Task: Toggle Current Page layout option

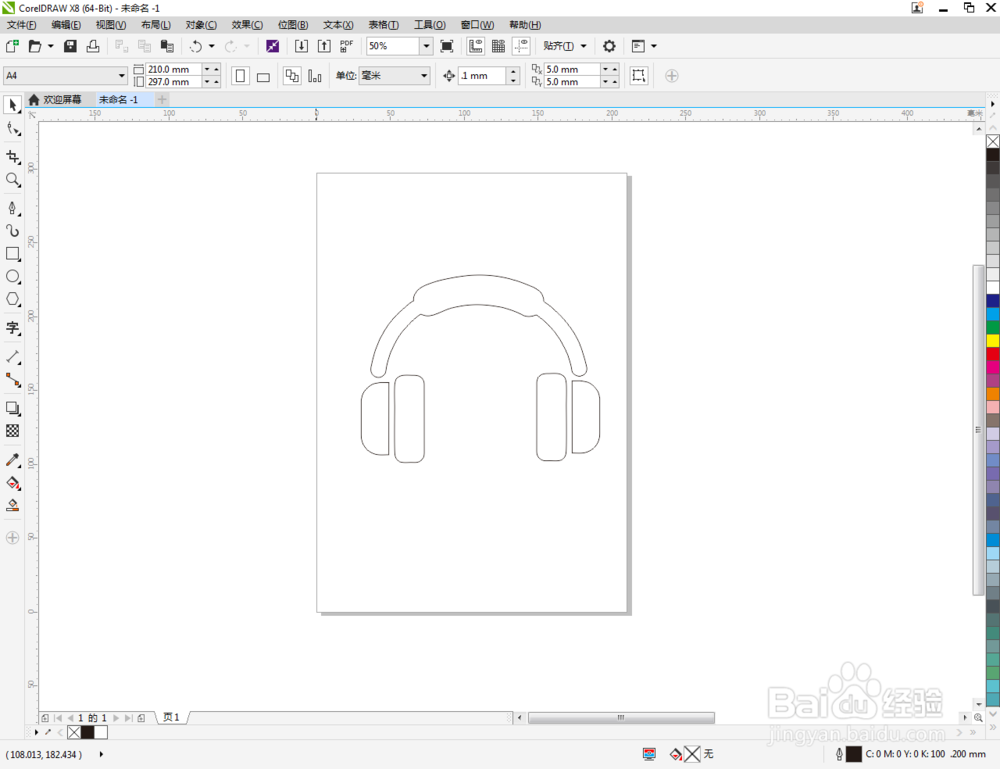Action: click(x=314, y=76)
